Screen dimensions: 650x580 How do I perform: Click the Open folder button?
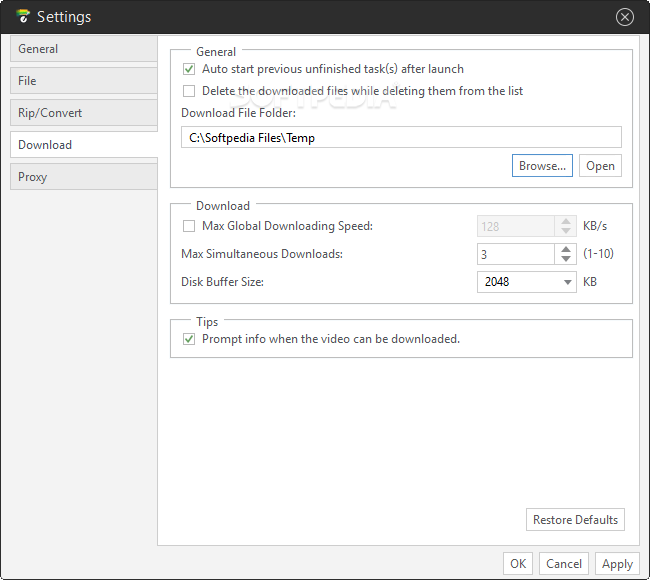600,166
